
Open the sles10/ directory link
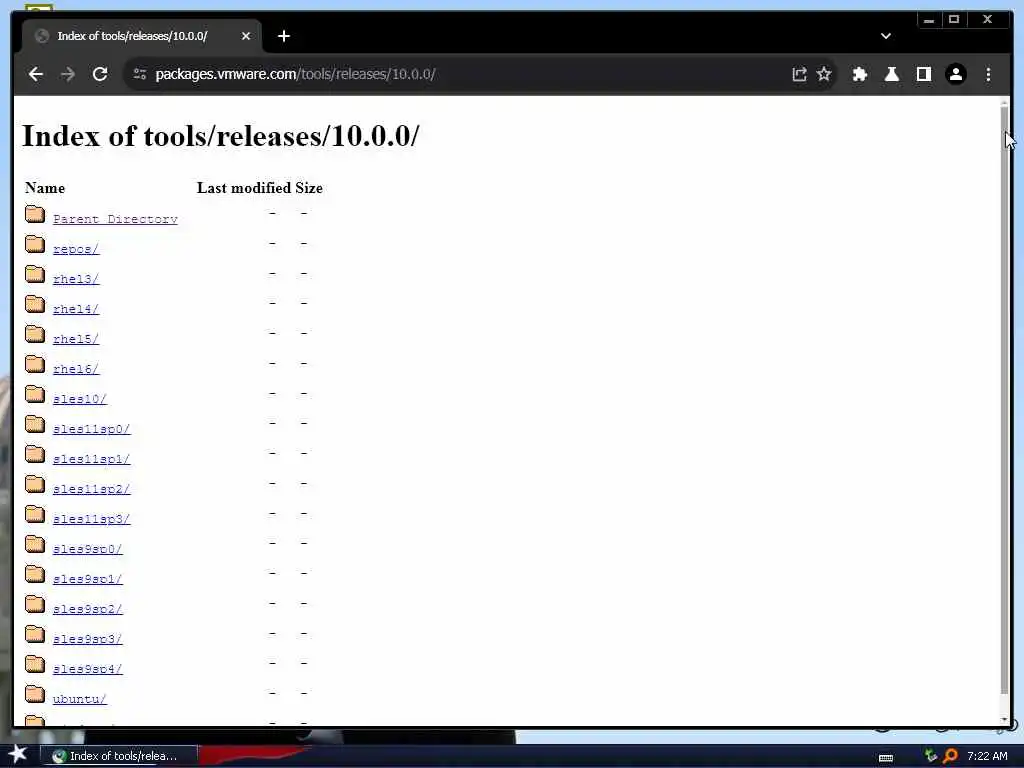tap(80, 399)
